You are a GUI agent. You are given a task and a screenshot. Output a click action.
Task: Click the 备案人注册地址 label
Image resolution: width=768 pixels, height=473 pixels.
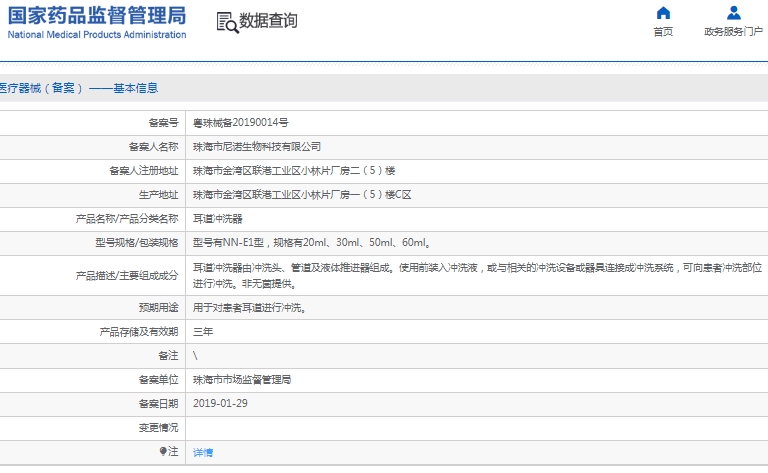click(144, 170)
